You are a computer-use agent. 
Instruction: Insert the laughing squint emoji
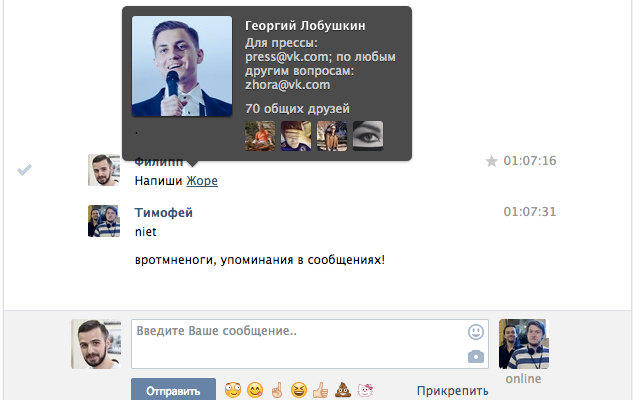pos(299,390)
